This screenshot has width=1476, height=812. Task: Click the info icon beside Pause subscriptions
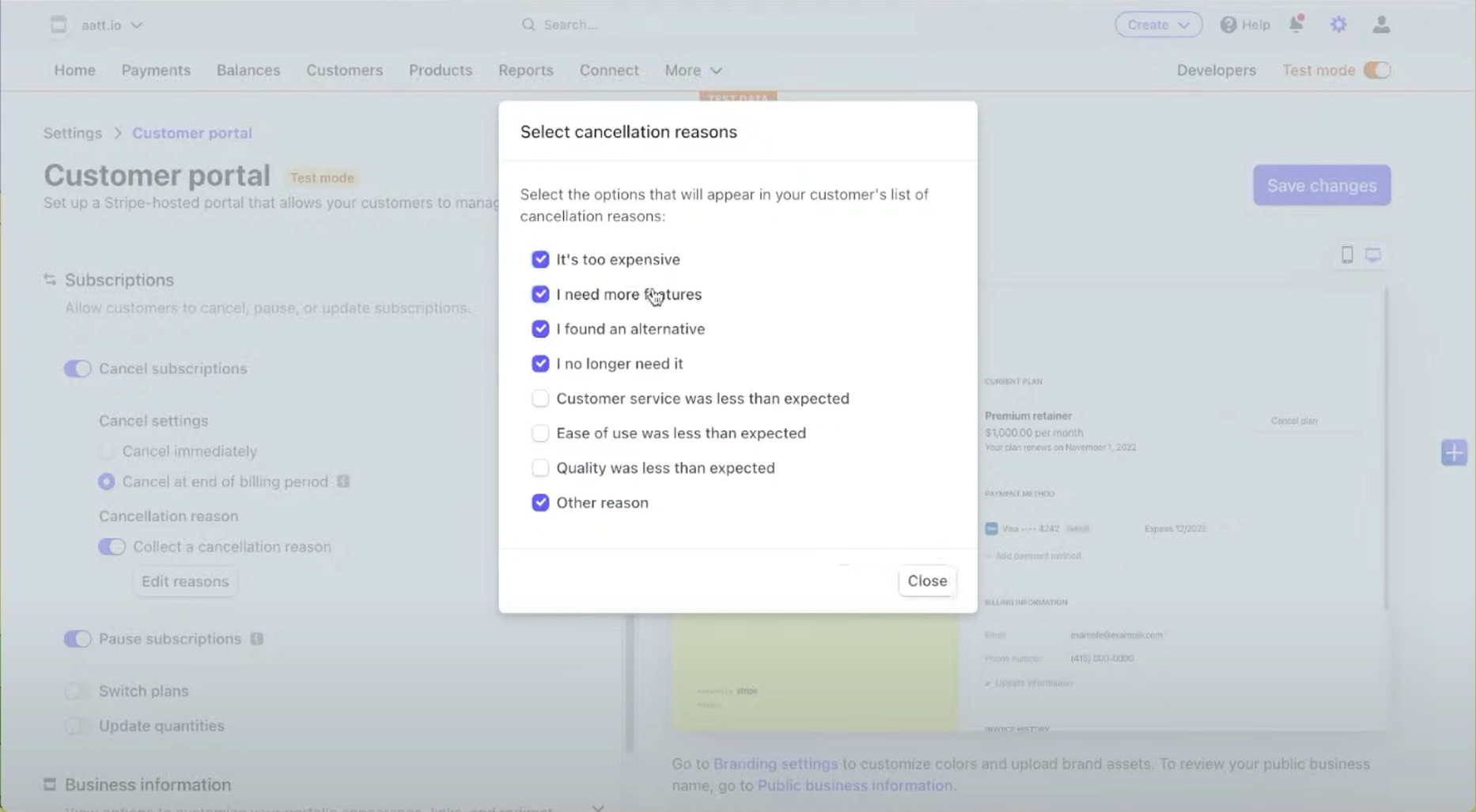(x=256, y=639)
